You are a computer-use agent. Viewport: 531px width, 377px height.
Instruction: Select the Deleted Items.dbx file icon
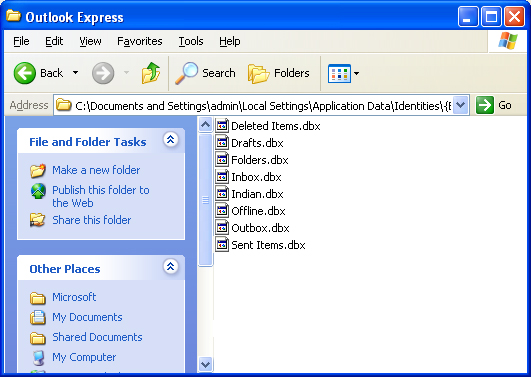tap(222, 126)
